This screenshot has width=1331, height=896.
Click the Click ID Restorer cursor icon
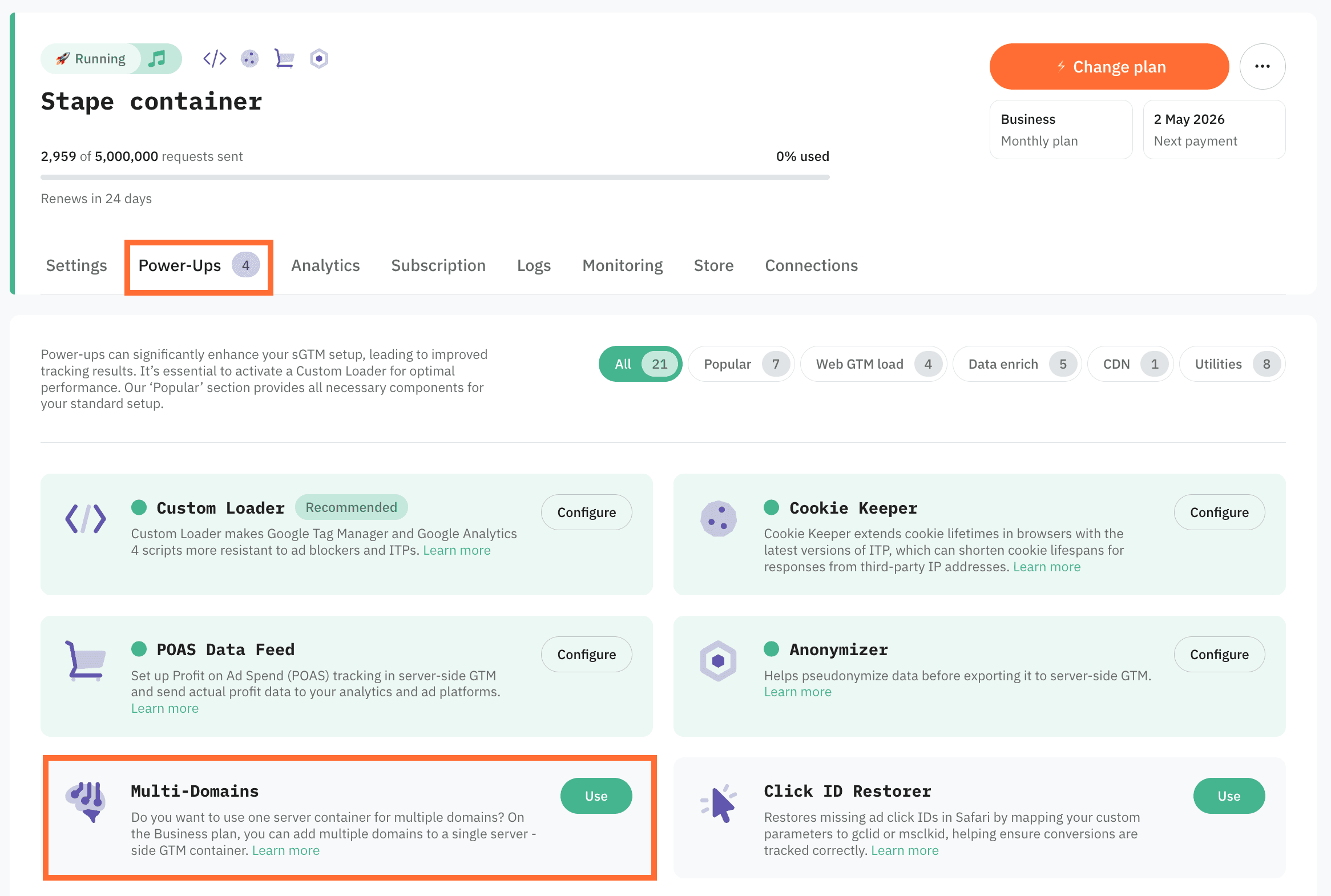pyautogui.click(x=719, y=804)
